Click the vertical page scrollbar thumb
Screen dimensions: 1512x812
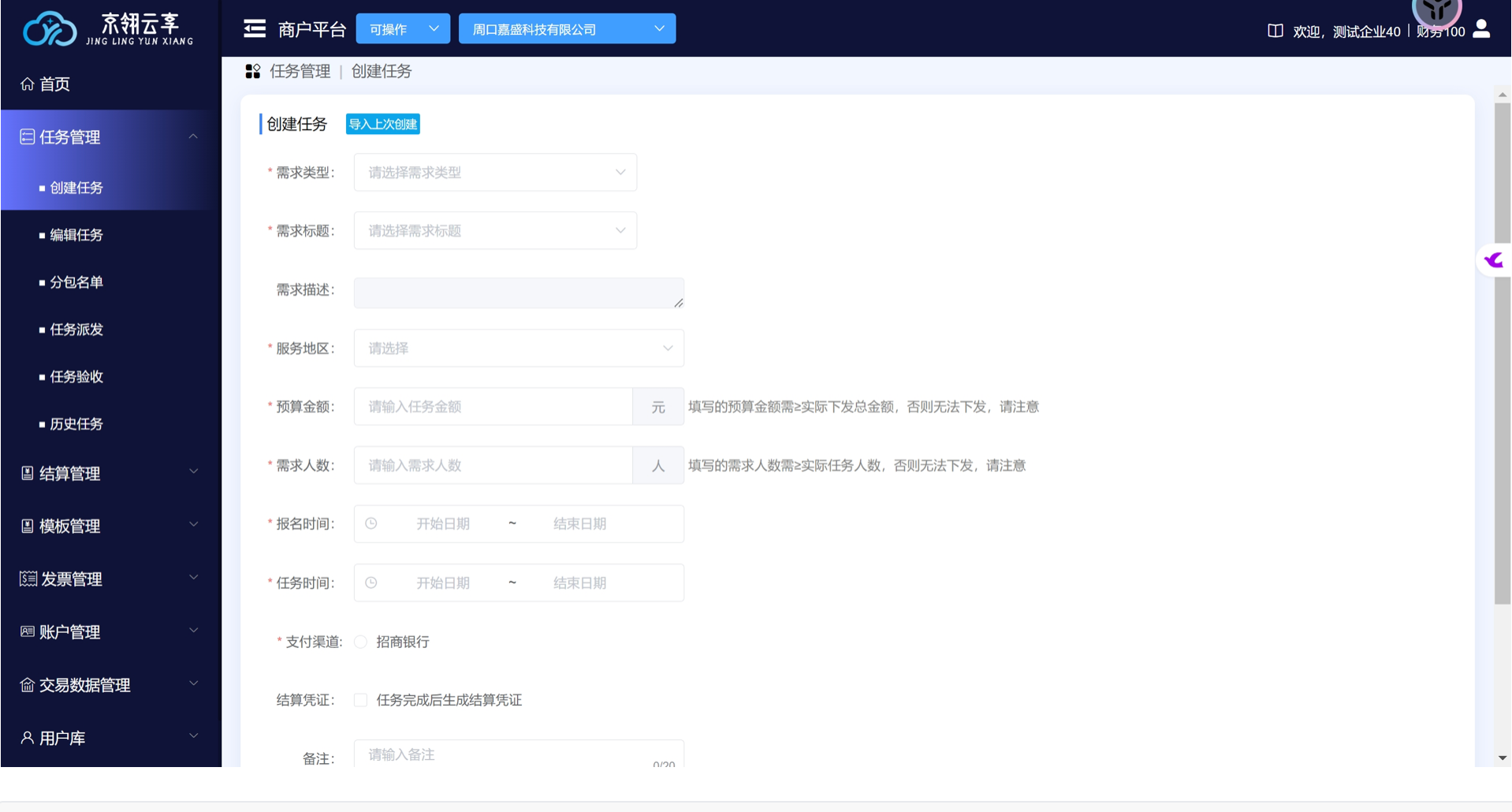1502,355
